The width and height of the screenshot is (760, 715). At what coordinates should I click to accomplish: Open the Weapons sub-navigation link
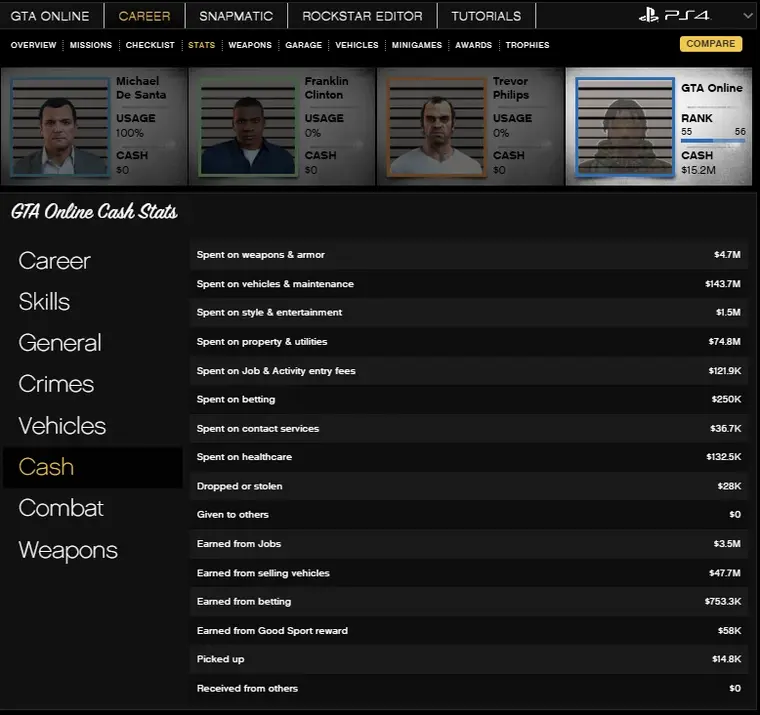pos(250,45)
